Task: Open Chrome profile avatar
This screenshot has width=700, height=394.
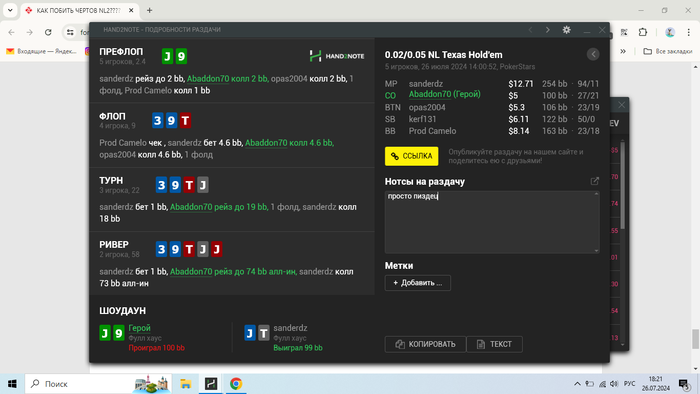Action: 670,32
